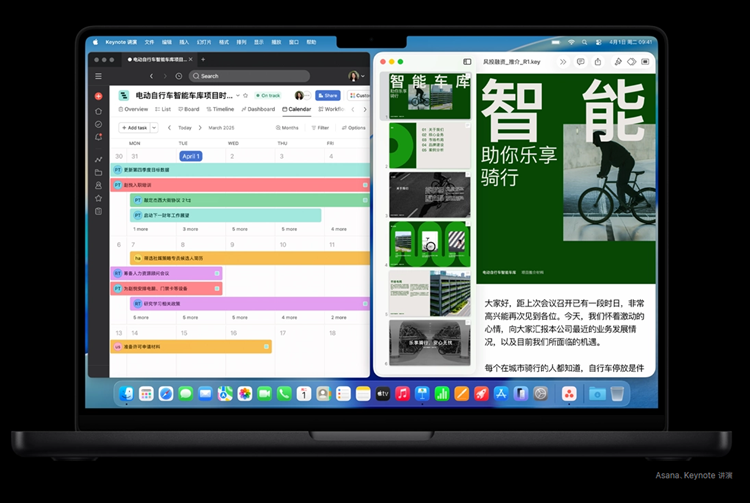Screen dimensions: 750x503
Task: Open Portfolios folder icon in Asana sidebar
Action: tap(99, 172)
